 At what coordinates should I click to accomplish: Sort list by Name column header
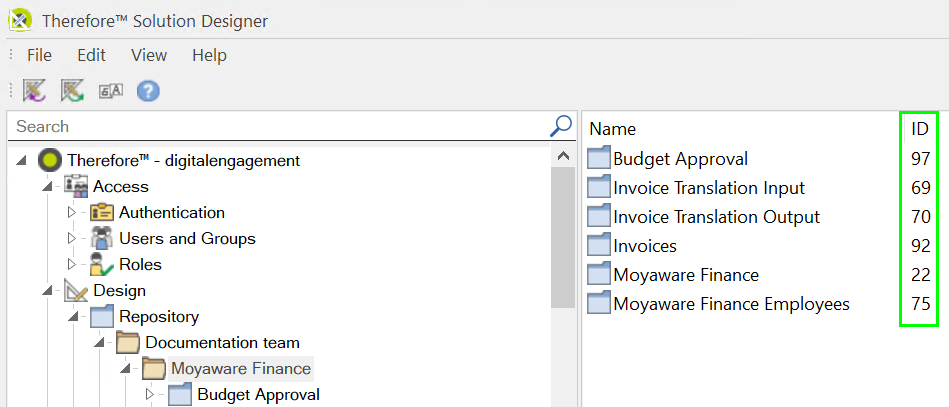(x=612, y=129)
